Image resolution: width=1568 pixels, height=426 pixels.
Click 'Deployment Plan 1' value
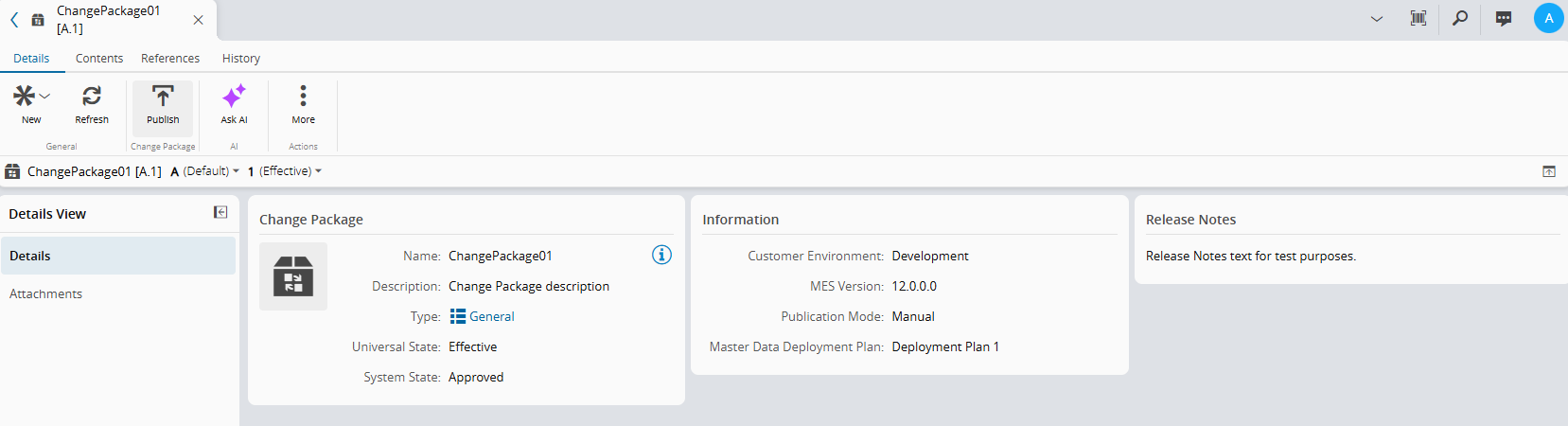tap(945, 346)
